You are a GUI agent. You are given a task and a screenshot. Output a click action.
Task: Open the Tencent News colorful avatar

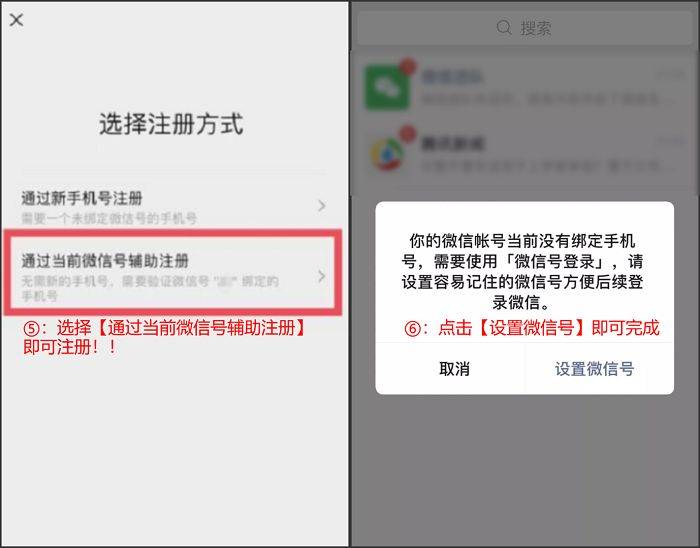click(x=387, y=154)
